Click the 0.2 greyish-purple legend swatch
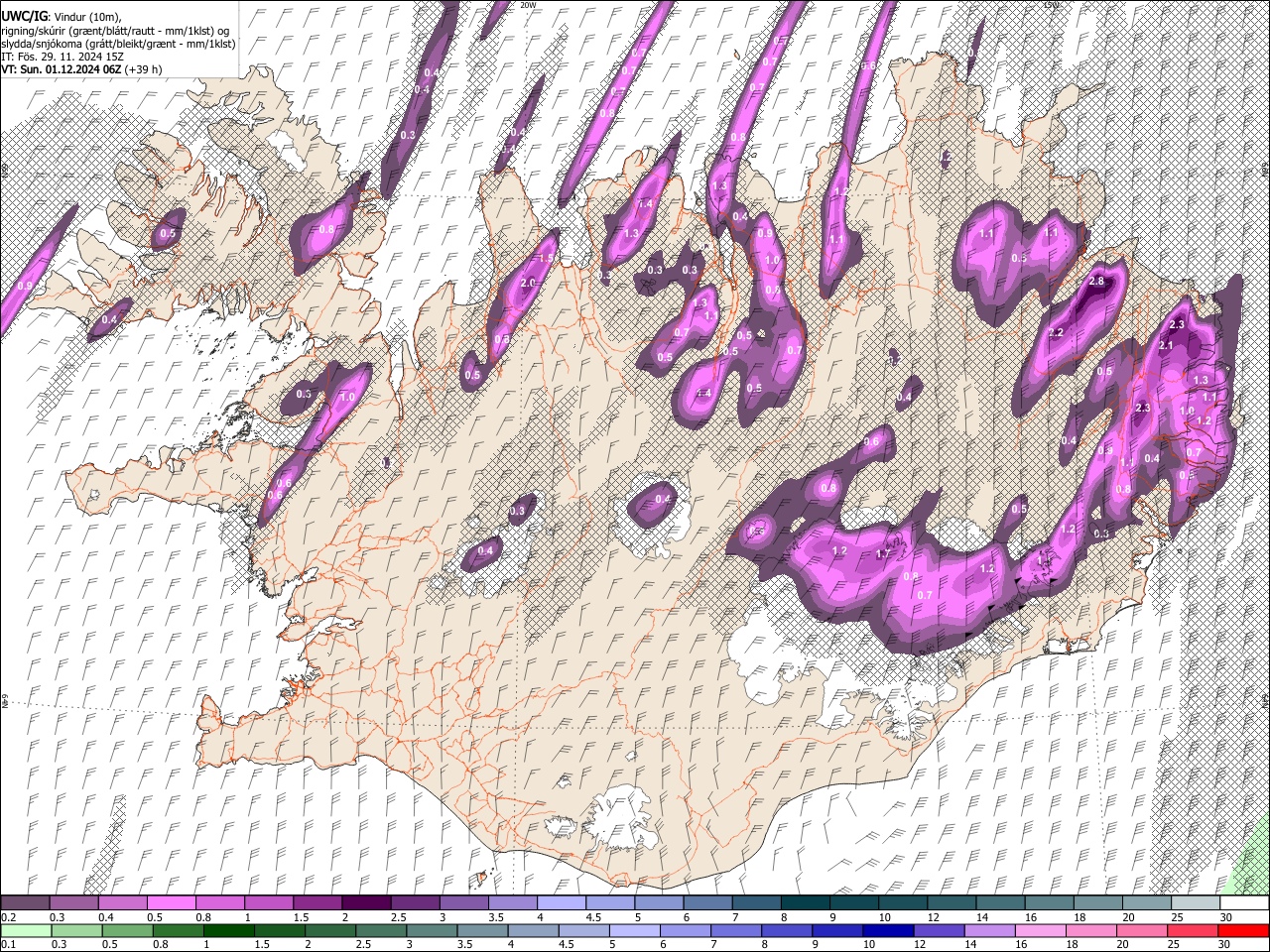 (25, 903)
